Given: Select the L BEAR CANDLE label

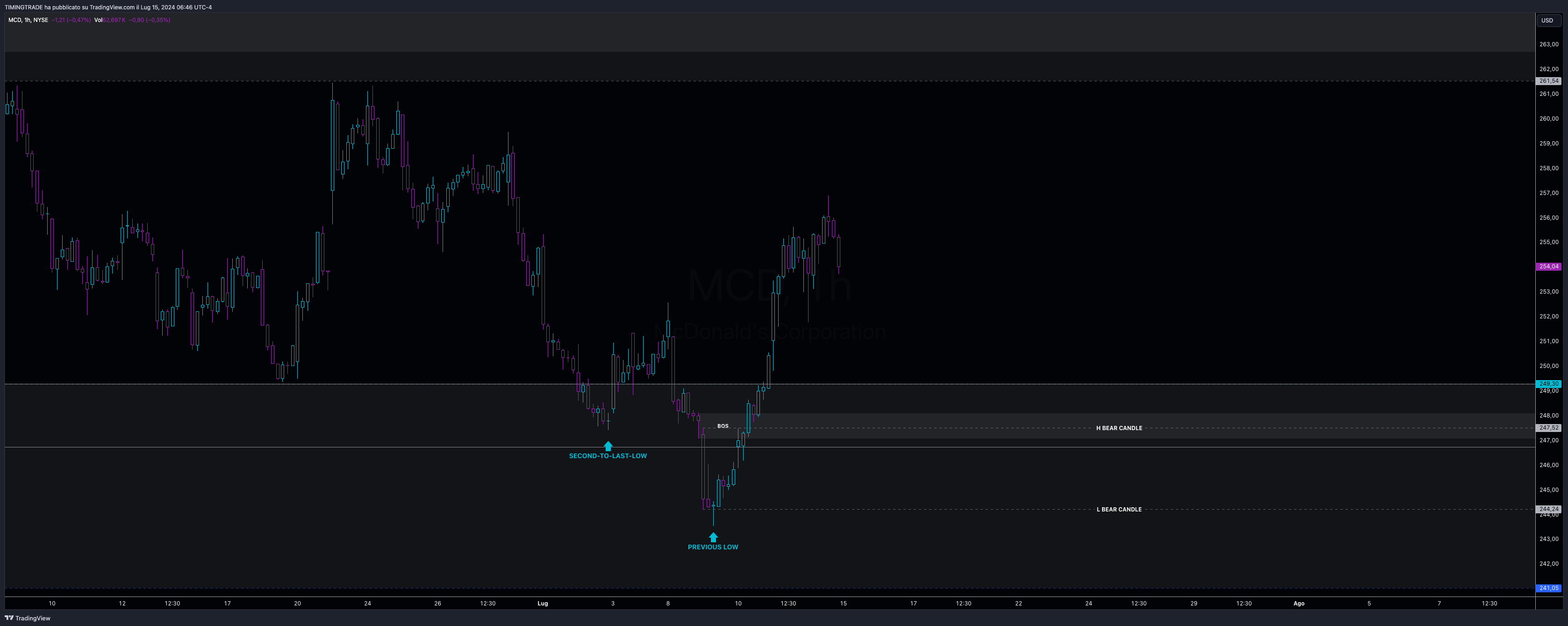Looking at the screenshot, I should point(1119,509).
